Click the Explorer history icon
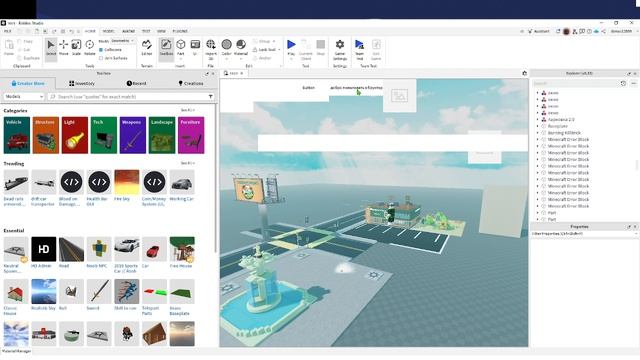 pyautogui.click(x=623, y=83)
